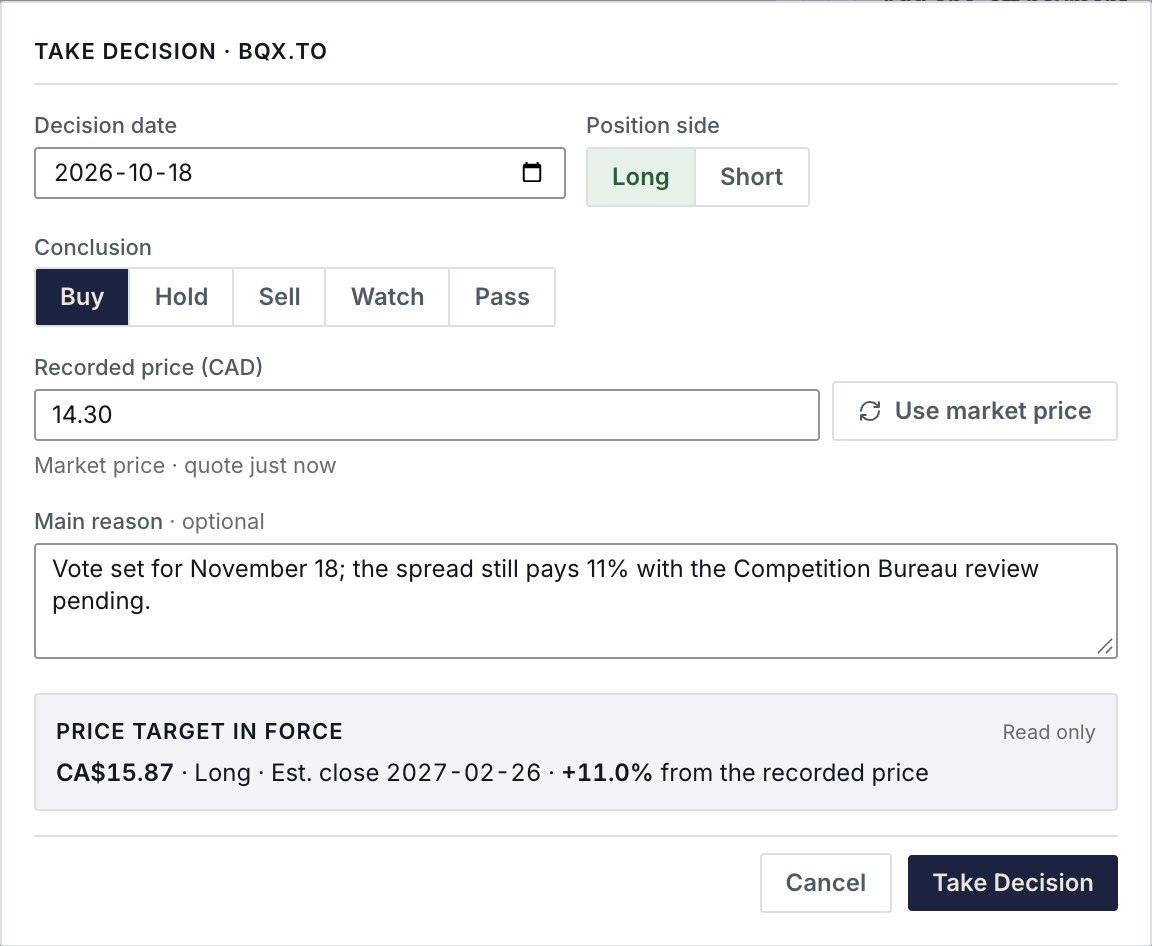Click the Use market price button
This screenshot has height=946, width=1152.
(975, 411)
